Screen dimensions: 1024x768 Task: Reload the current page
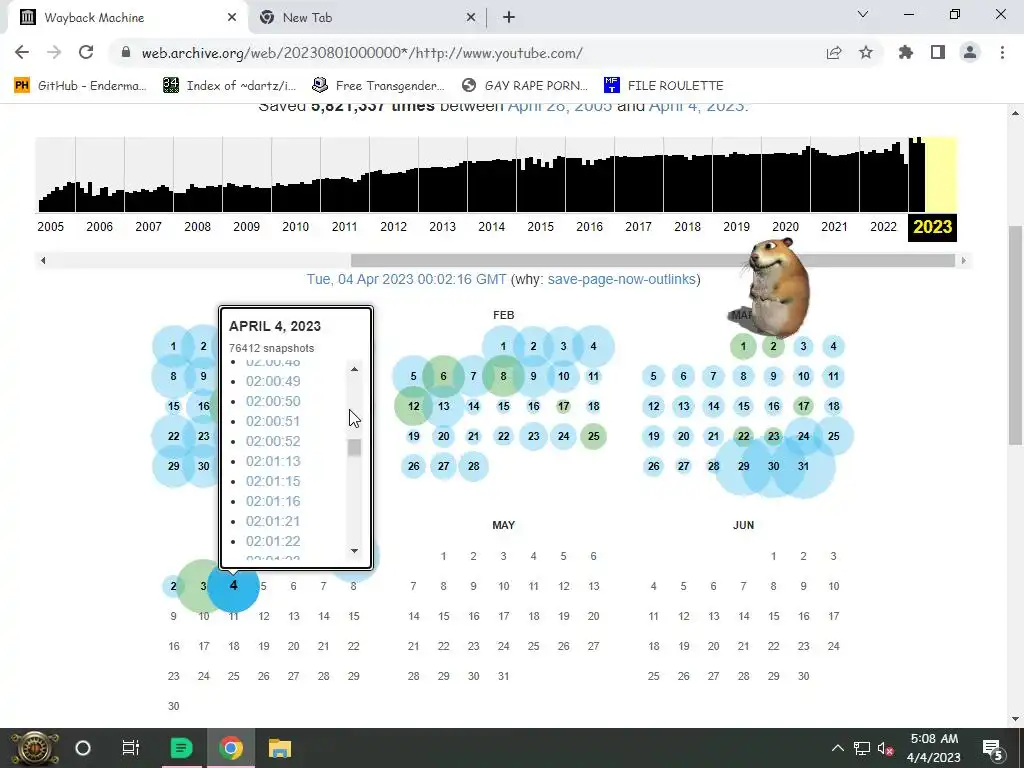pyautogui.click(x=86, y=52)
